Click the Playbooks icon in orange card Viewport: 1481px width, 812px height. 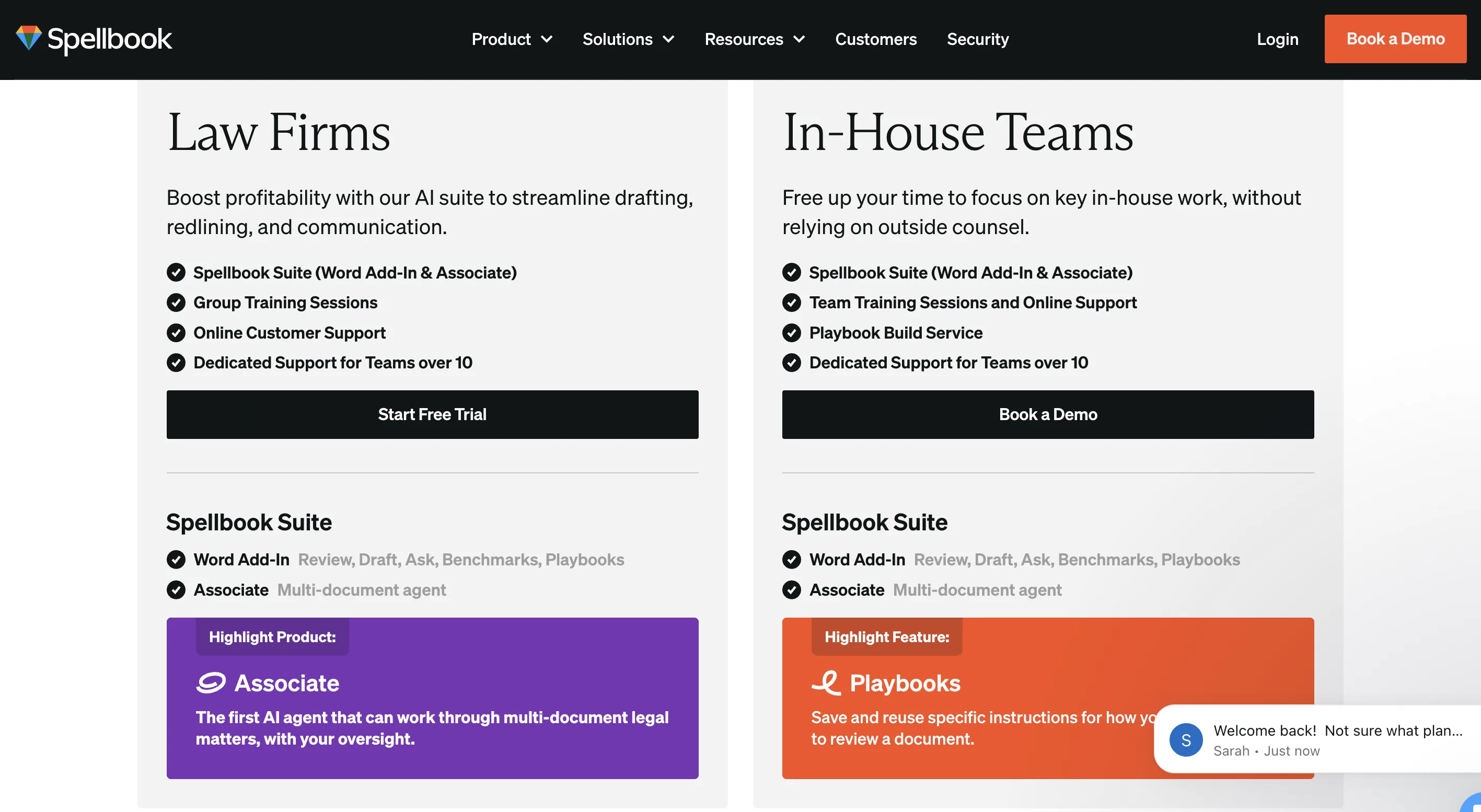[x=826, y=683]
